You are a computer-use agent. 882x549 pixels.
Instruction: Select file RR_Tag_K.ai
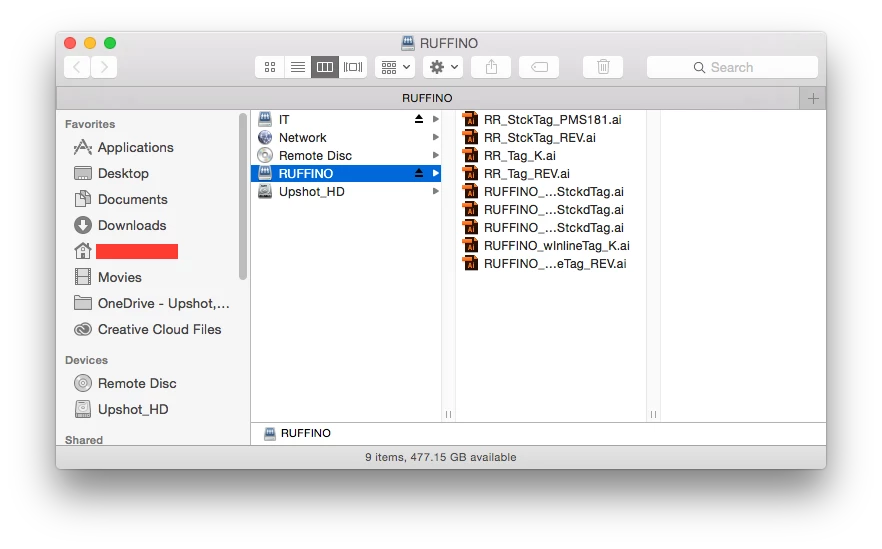tap(520, 155)
